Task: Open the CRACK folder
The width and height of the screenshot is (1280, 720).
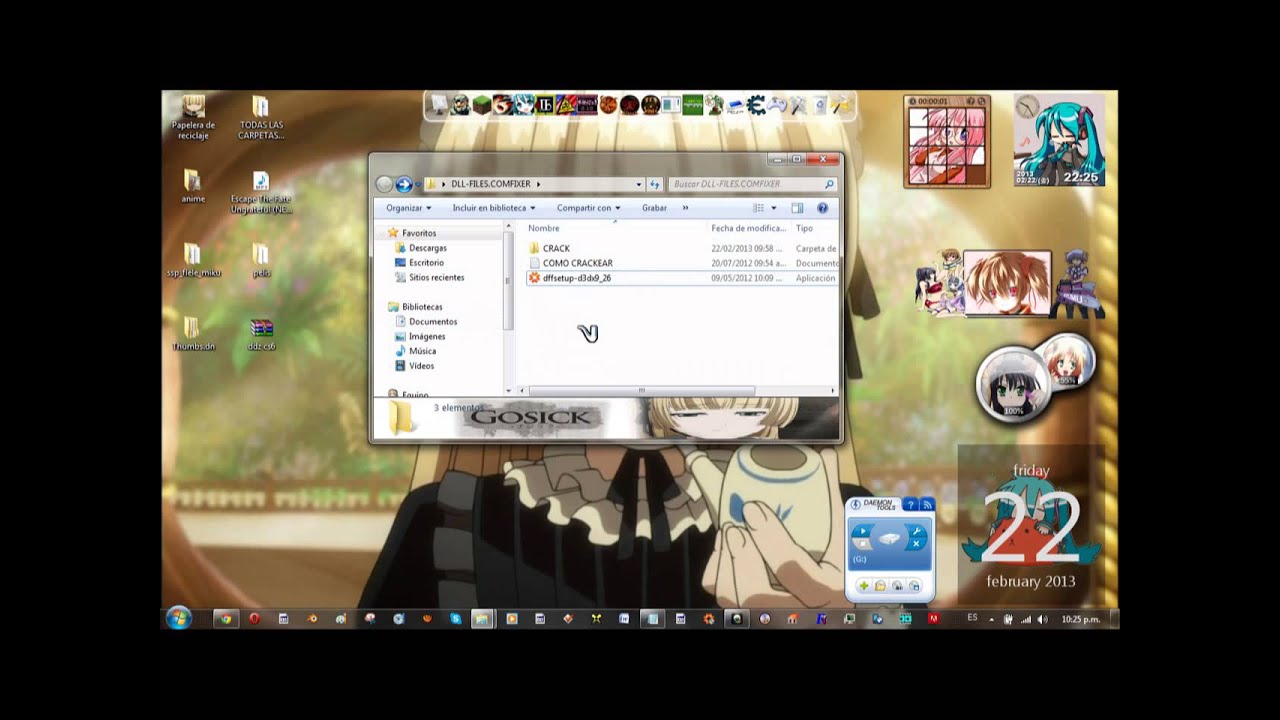Action: click(556, 248)
